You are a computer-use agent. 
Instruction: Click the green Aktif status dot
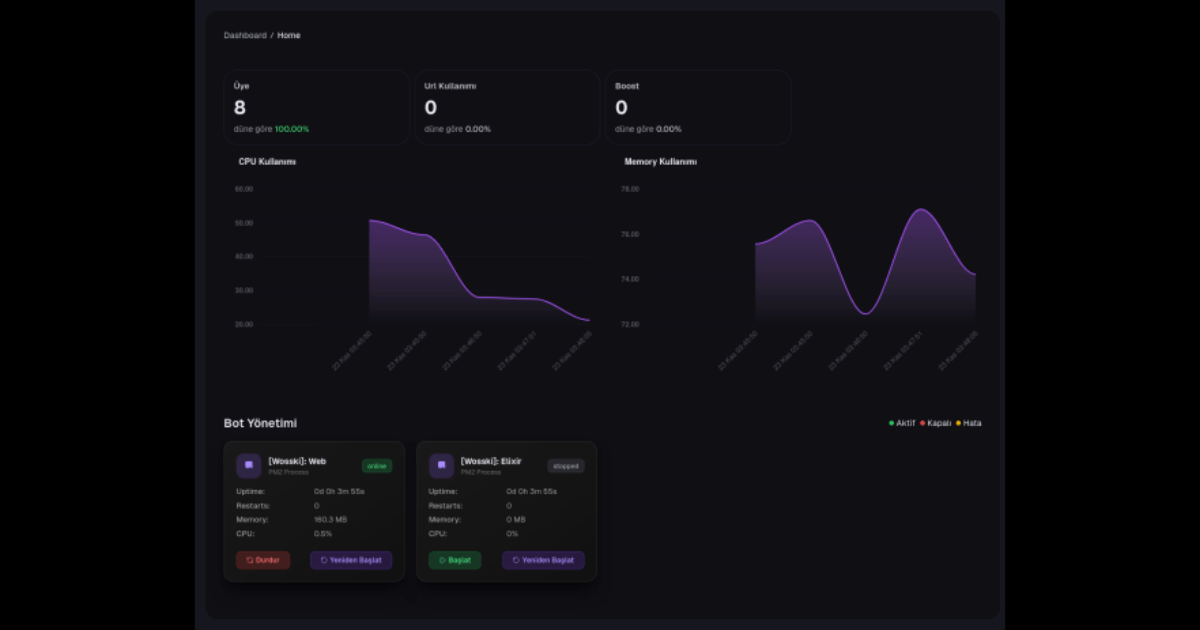tap(891, 423)
